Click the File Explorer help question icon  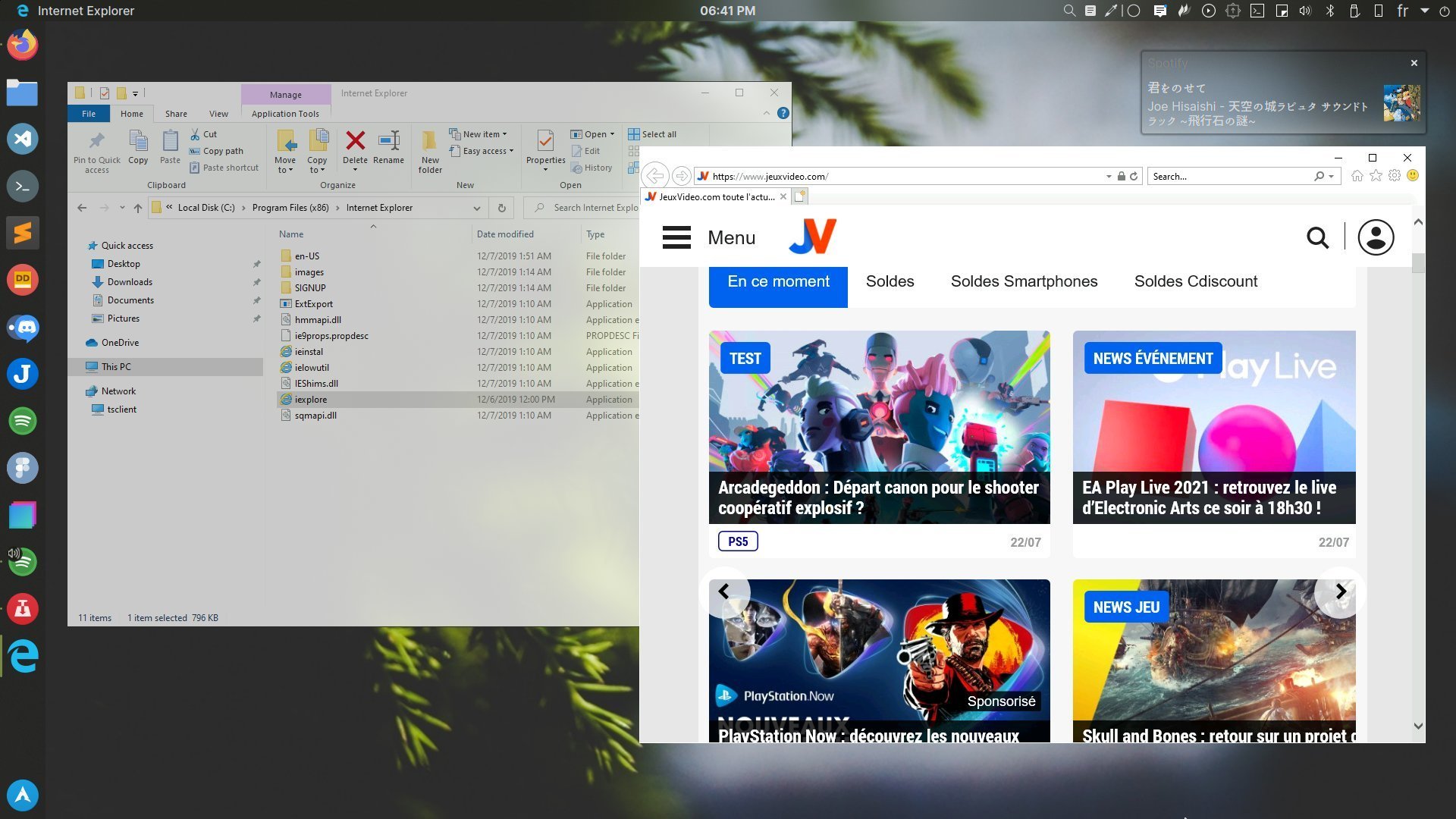coord(783,113)
